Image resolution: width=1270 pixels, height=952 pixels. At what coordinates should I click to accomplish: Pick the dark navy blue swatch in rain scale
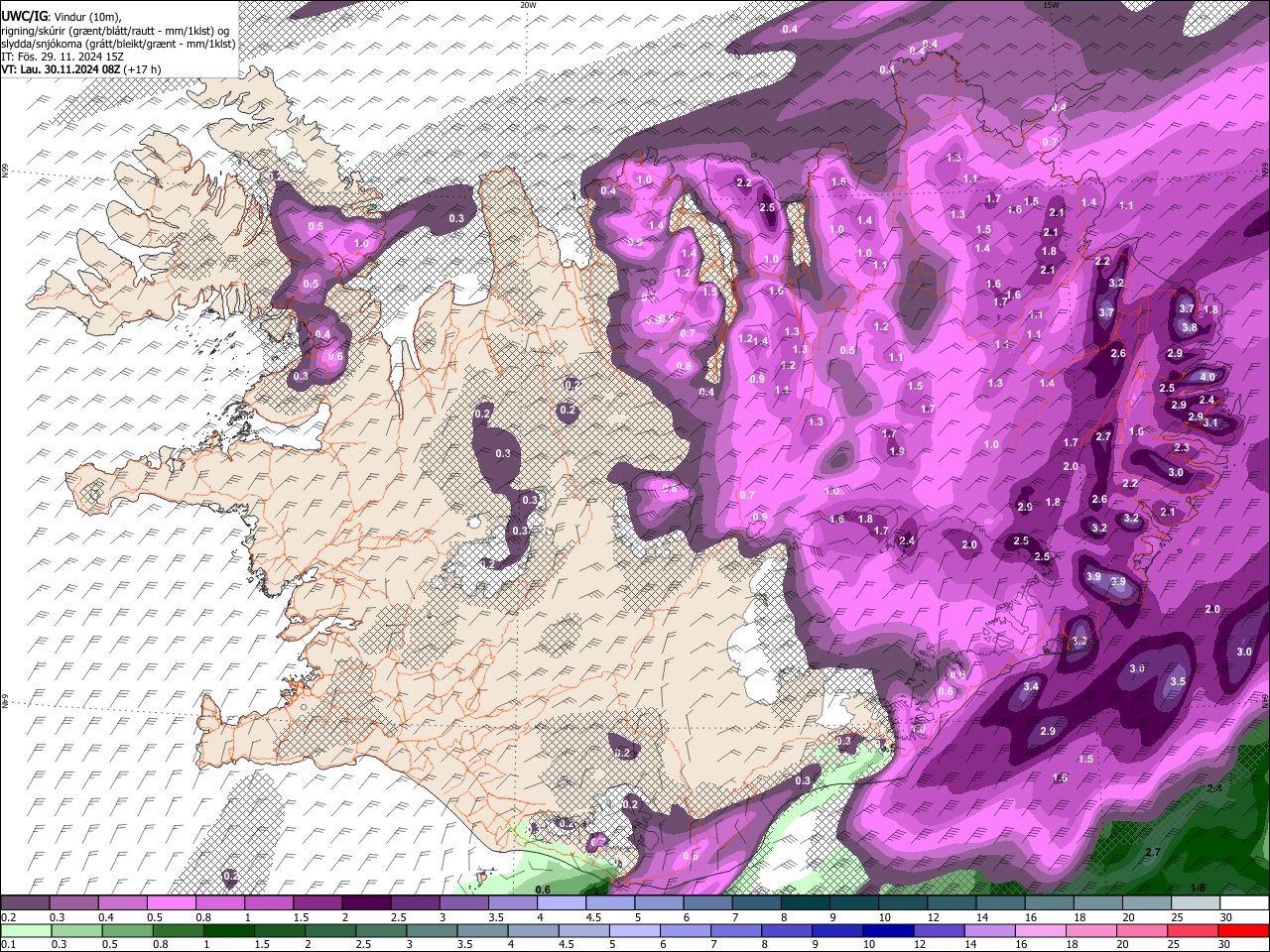[x=886, y=930]
